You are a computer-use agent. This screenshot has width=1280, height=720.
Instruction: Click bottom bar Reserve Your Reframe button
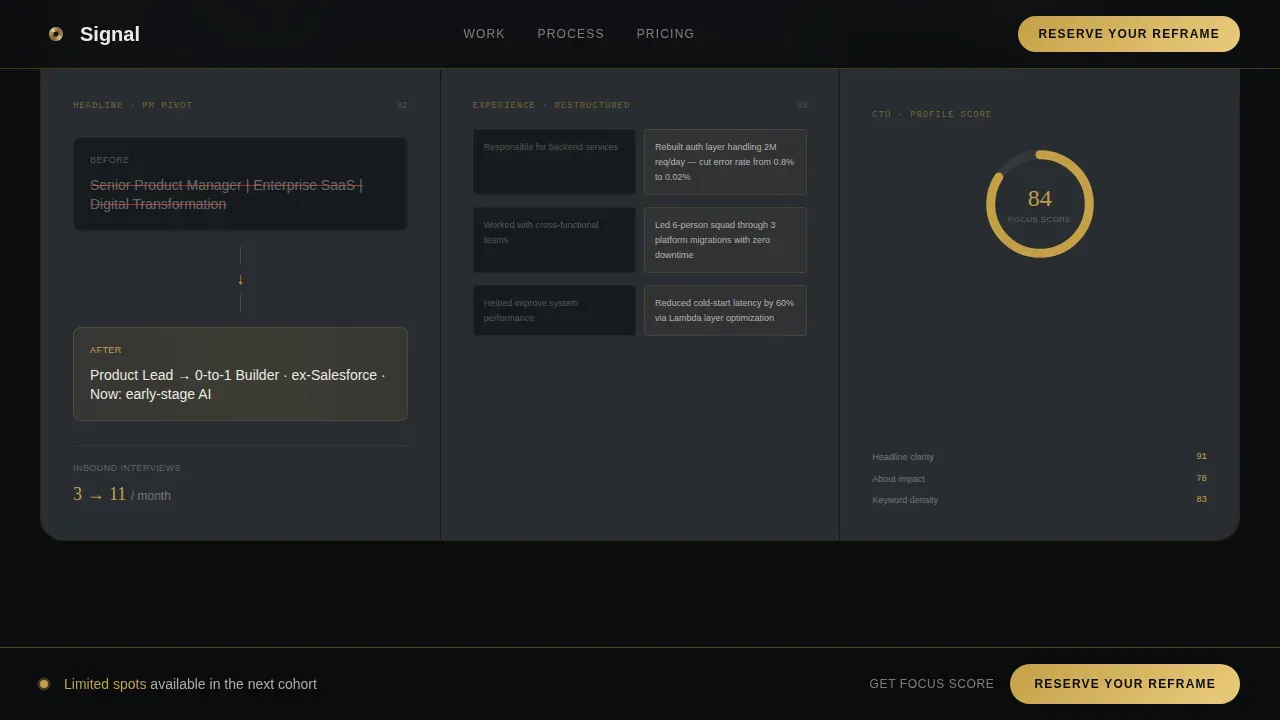point(1125,684)
